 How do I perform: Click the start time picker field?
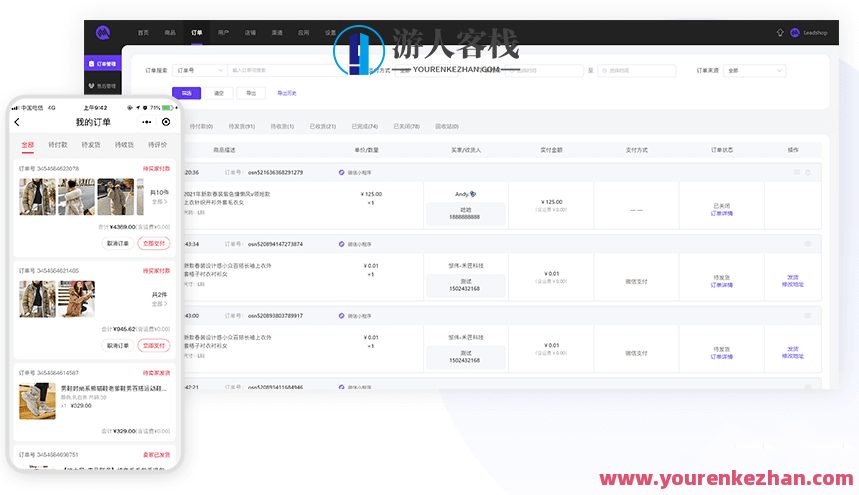point(544,71)
